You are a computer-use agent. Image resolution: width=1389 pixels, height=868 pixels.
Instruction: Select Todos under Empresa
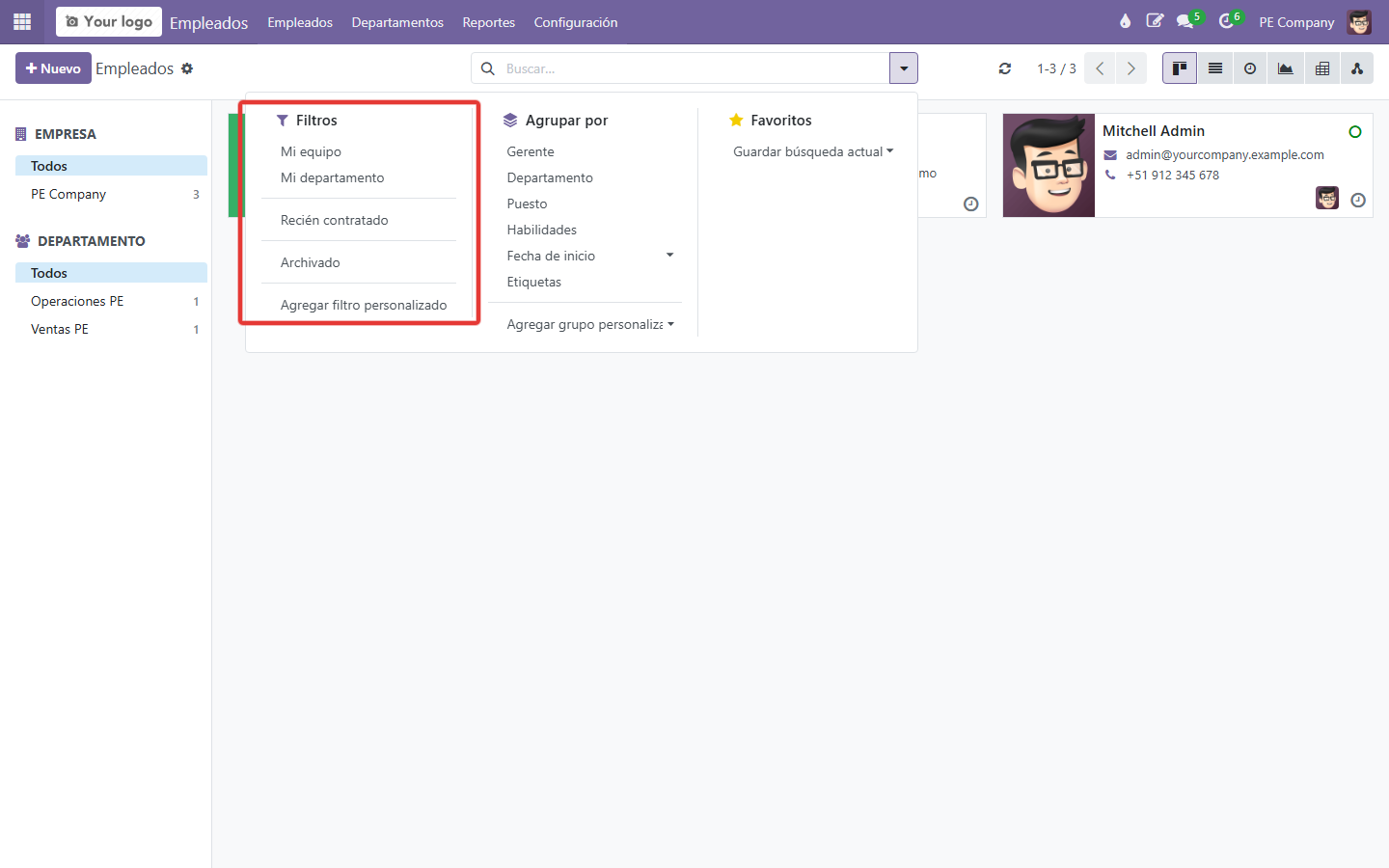click(x=111, y=166)
